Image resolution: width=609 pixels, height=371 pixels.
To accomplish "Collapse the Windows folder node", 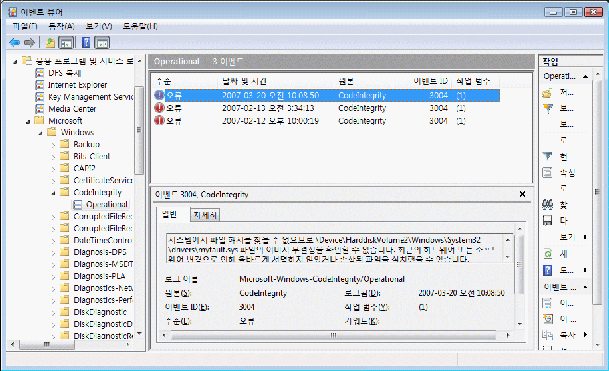I will coord(41,133).
